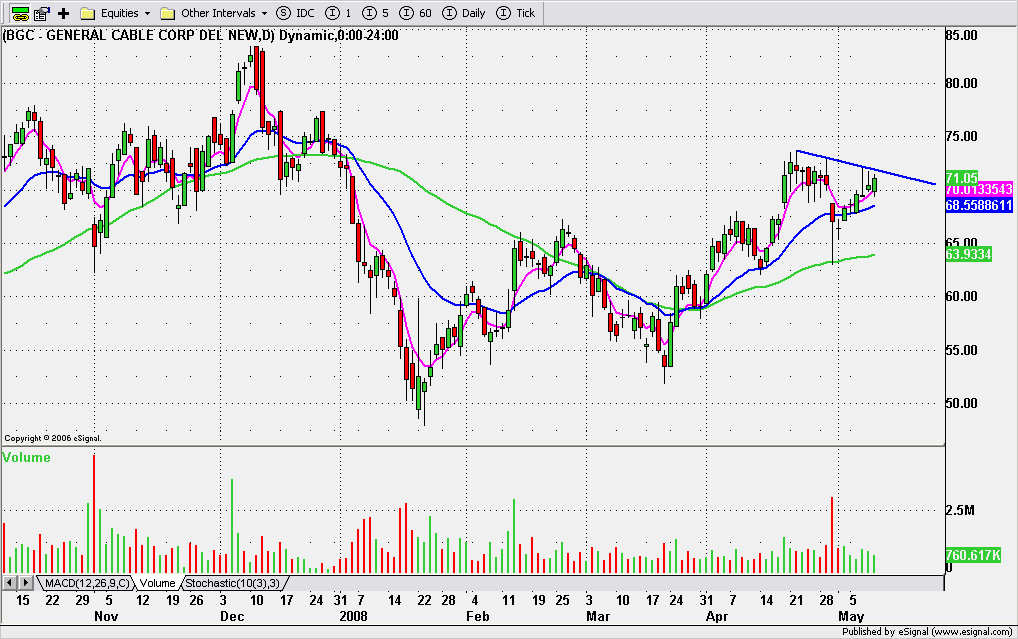Select the Volume study tab
1018x639 pixels.
(158, 583)
